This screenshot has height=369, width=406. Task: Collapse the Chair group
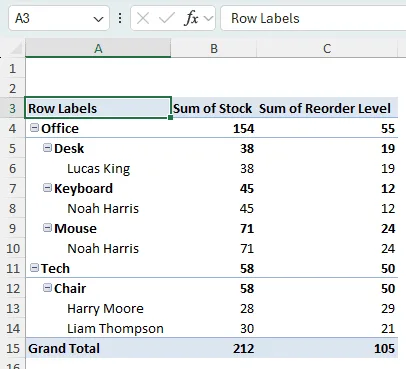coord(47,288)
